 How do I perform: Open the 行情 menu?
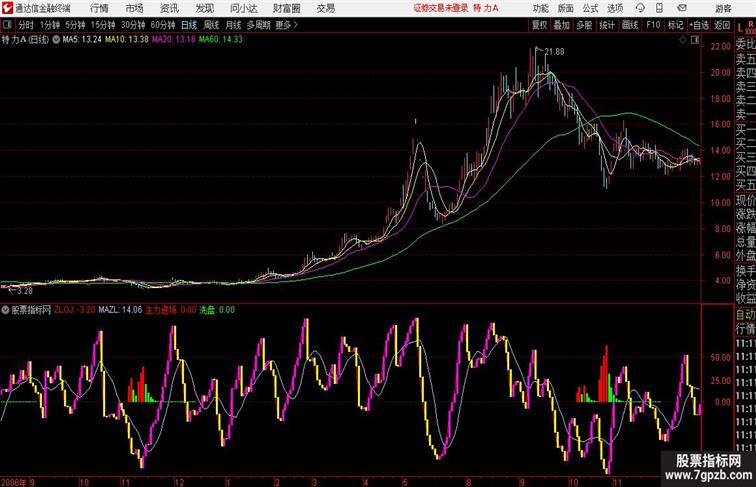99,8
